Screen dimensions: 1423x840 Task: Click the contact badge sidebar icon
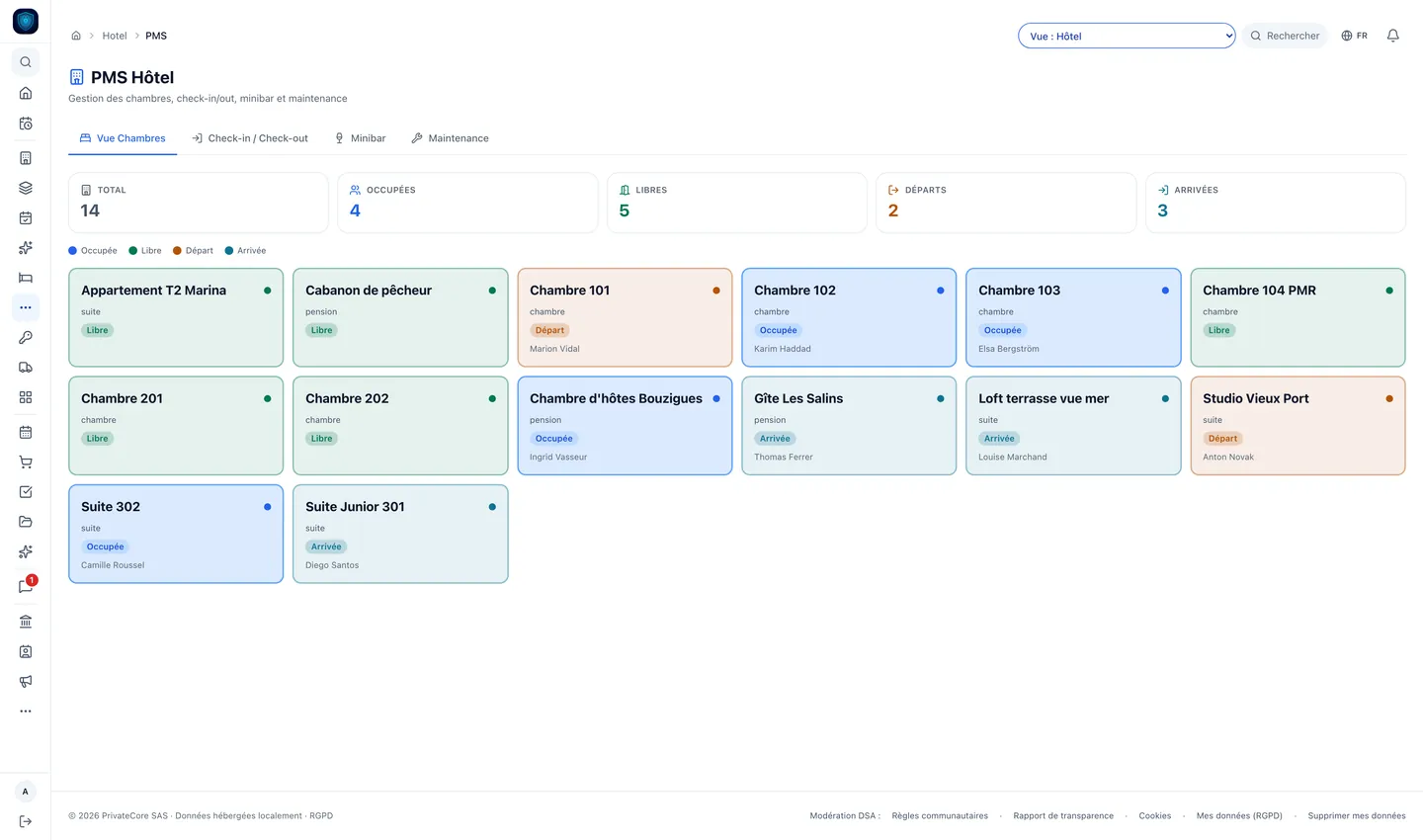(x=26, y=651)
